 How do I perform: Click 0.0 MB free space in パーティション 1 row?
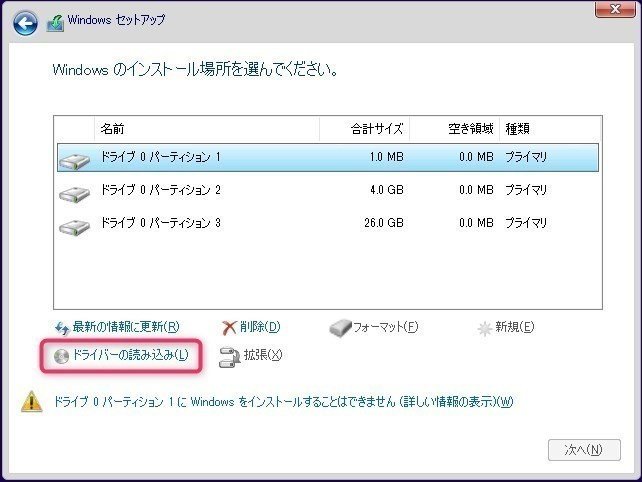click(476, 157)
